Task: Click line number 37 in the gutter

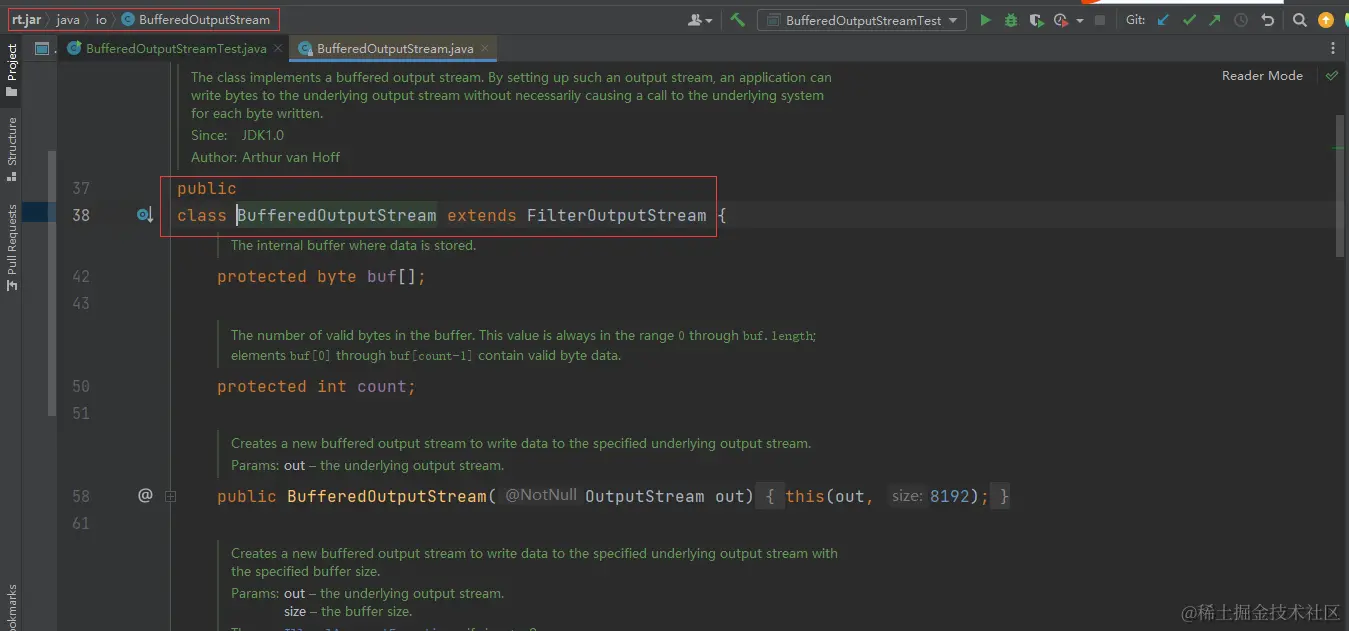Action: click(81, 188)
